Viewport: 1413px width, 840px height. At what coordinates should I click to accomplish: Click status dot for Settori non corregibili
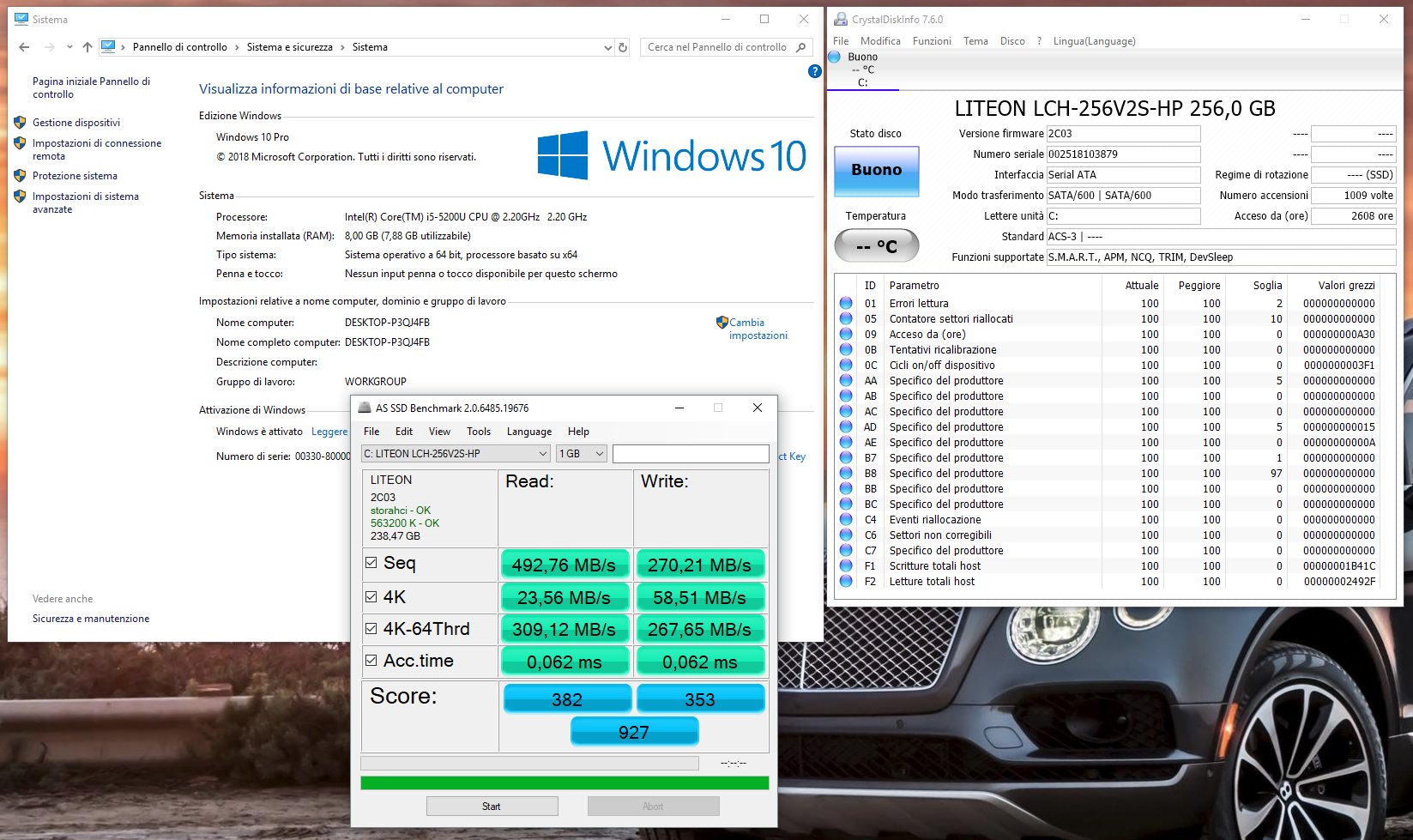[846, 535]
